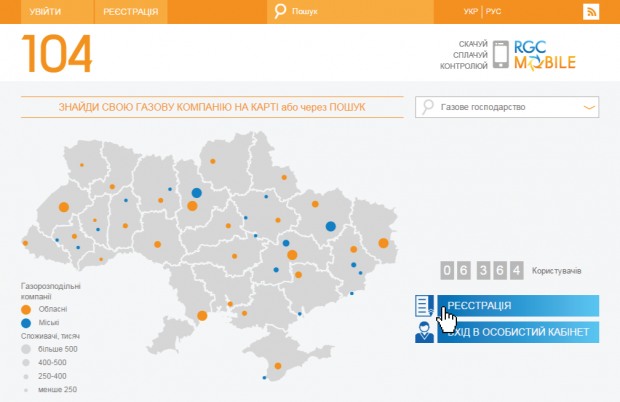Click the менше 250 legend entry

coord(57,389)
